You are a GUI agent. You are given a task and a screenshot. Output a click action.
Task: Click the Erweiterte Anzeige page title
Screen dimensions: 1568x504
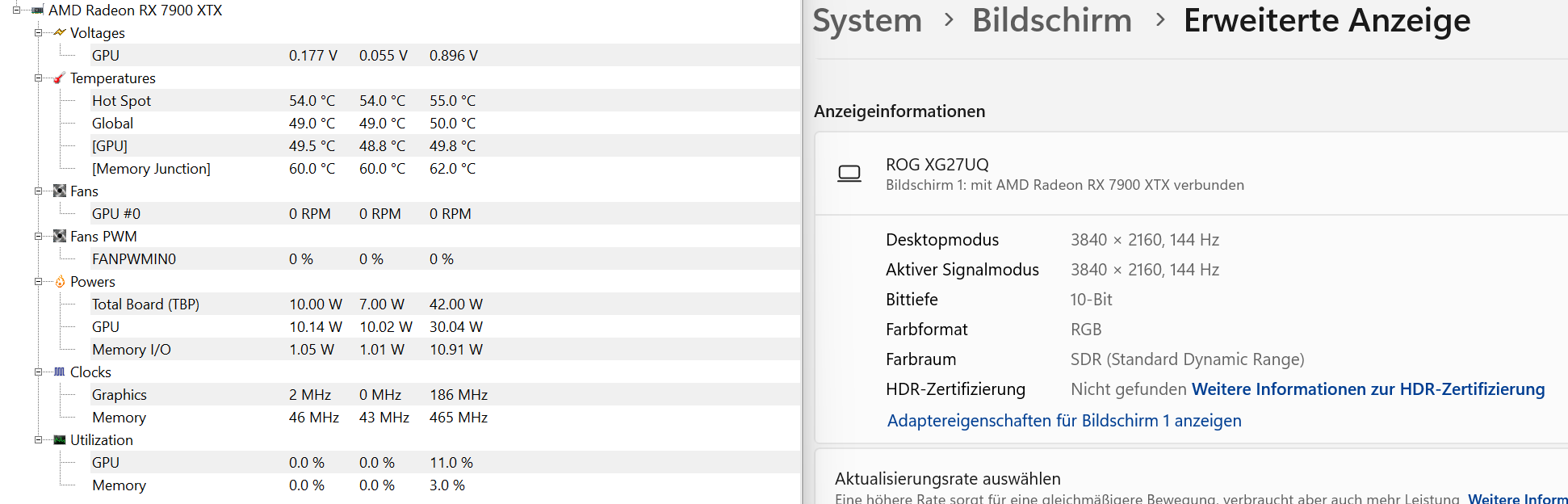coord(1327,20)
